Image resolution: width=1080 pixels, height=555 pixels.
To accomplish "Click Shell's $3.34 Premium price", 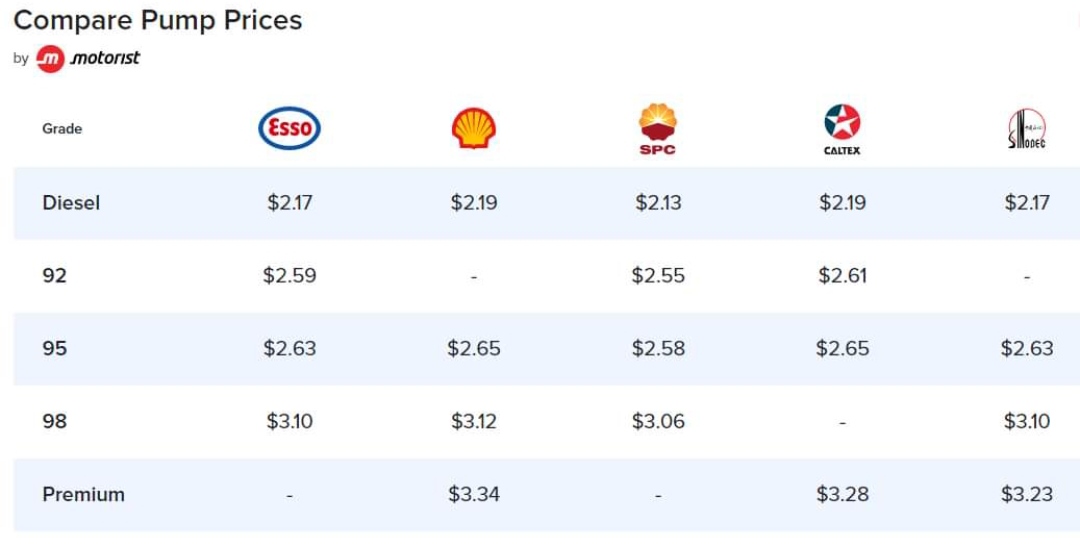I will pos(474,494).
